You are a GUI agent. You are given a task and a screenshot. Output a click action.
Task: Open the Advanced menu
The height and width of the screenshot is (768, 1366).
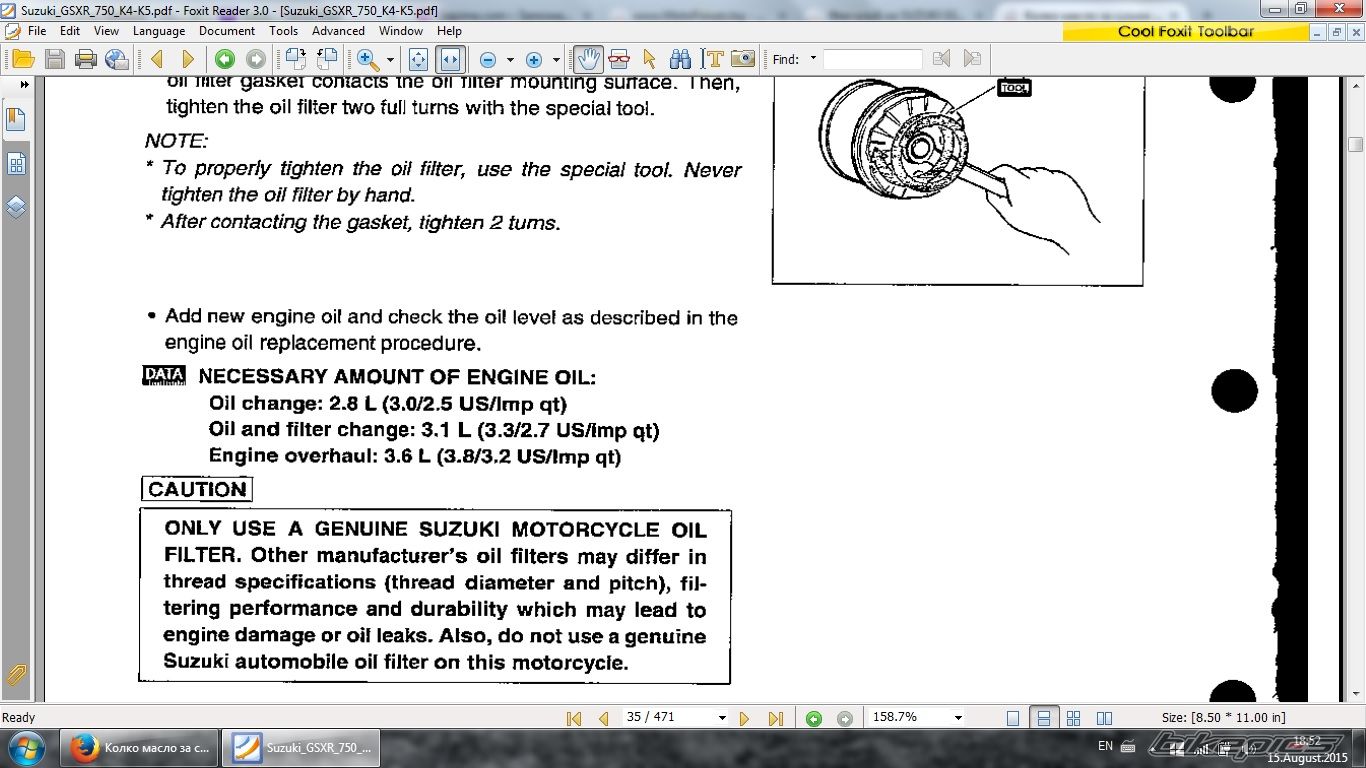pyautogui.click(x=338, y=31)
